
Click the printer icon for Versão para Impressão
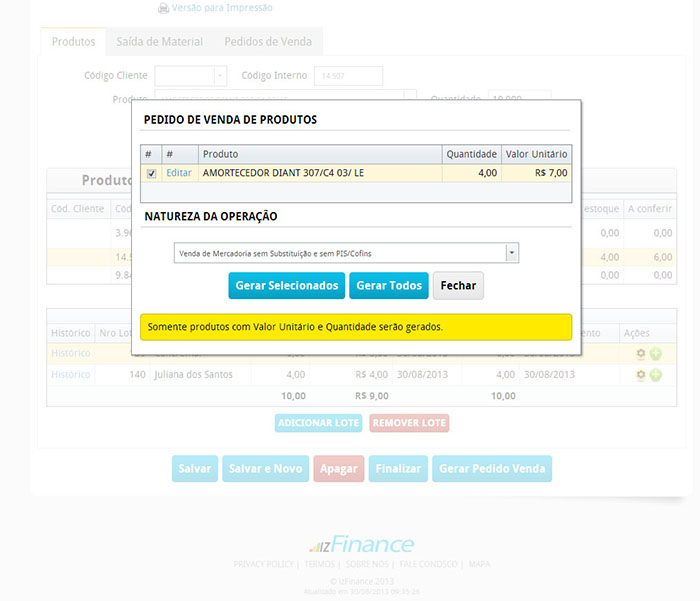pos(164,8)
